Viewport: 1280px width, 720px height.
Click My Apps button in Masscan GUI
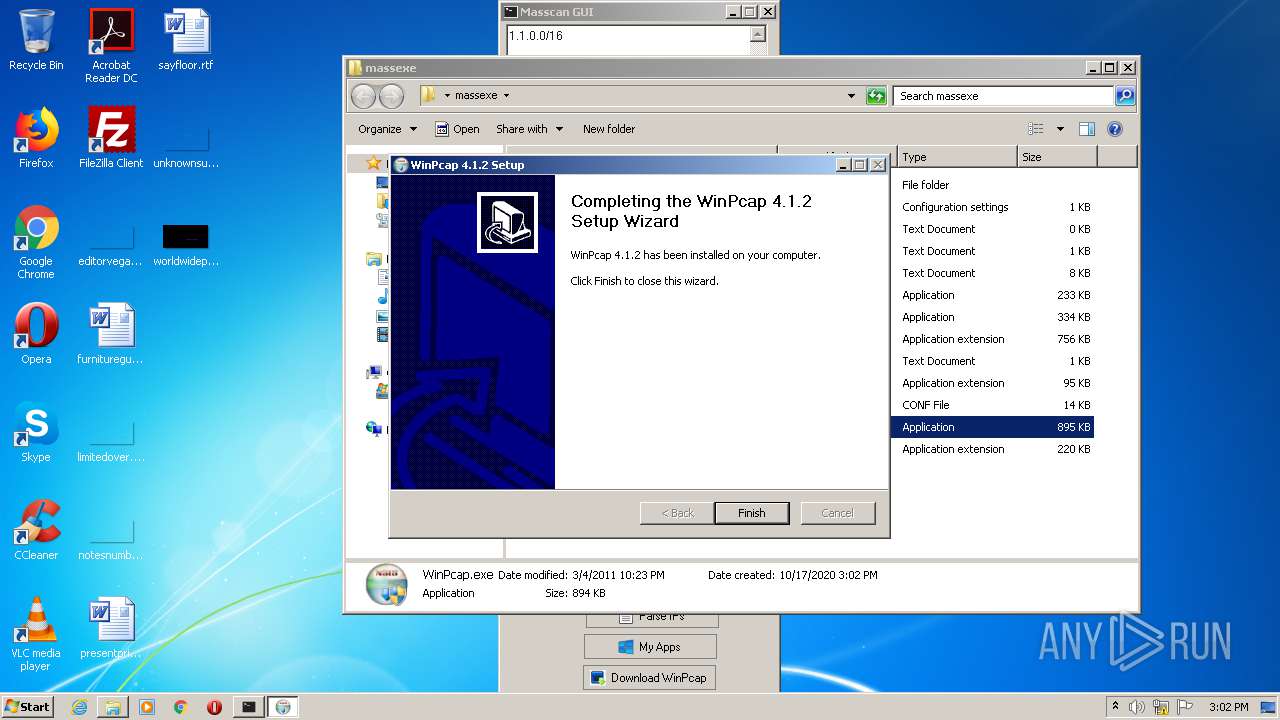coord(650,647)
